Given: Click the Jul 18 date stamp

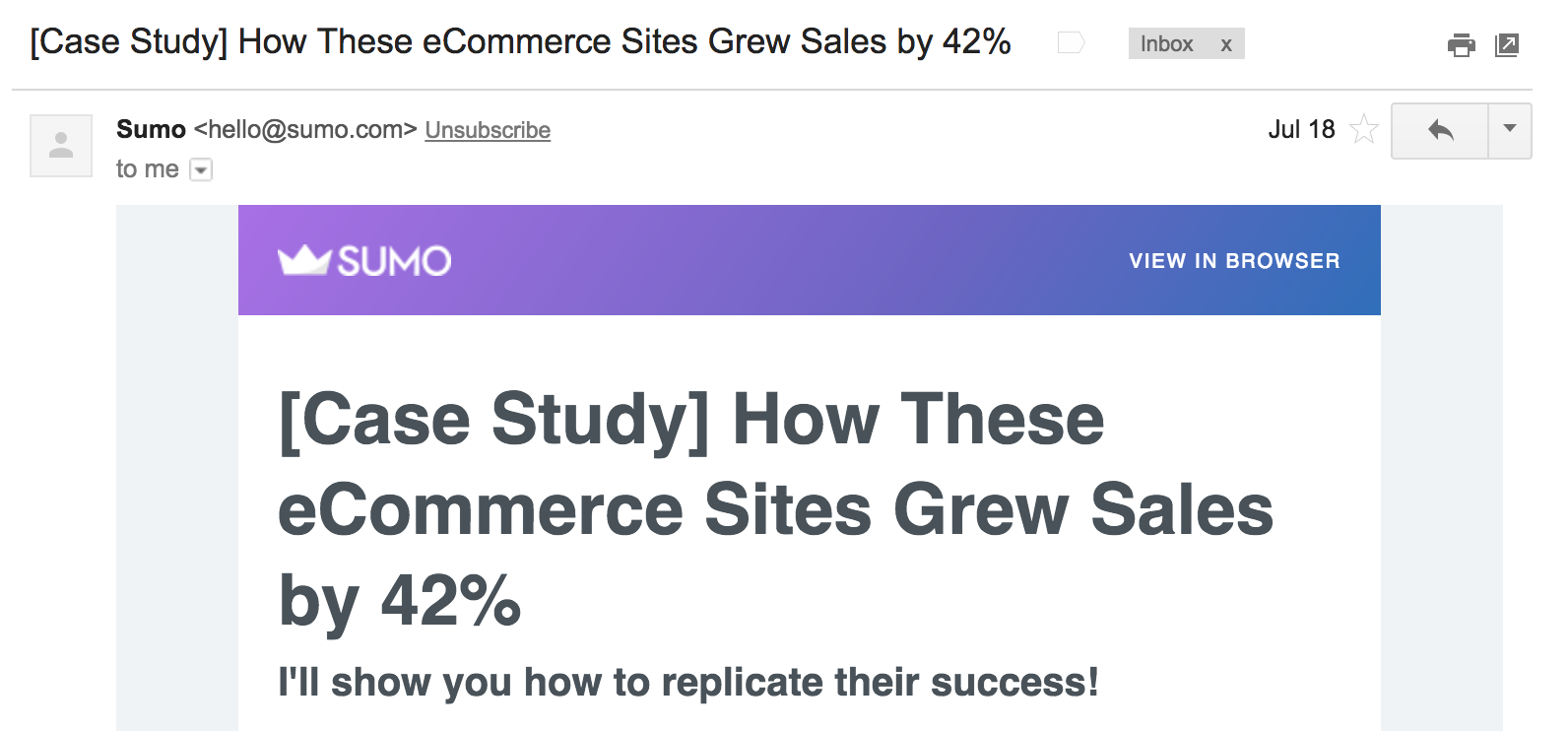Looking at the screenshot, I should coord(1301,129).
